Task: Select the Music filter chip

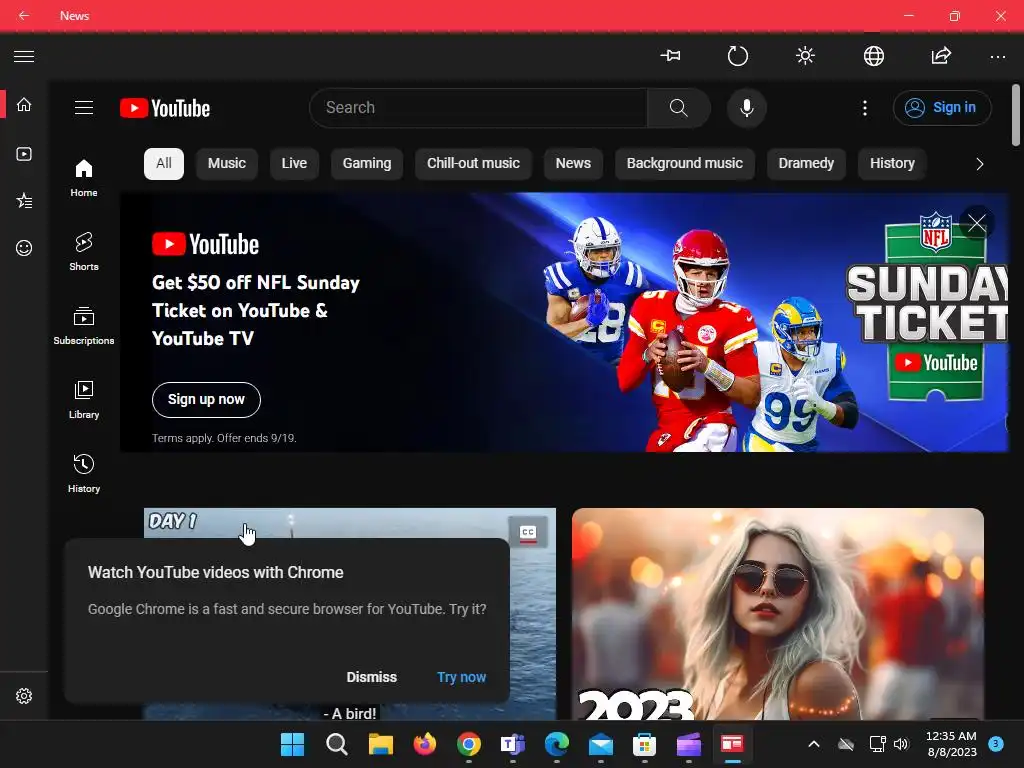Action: click(x=227, y=163)
